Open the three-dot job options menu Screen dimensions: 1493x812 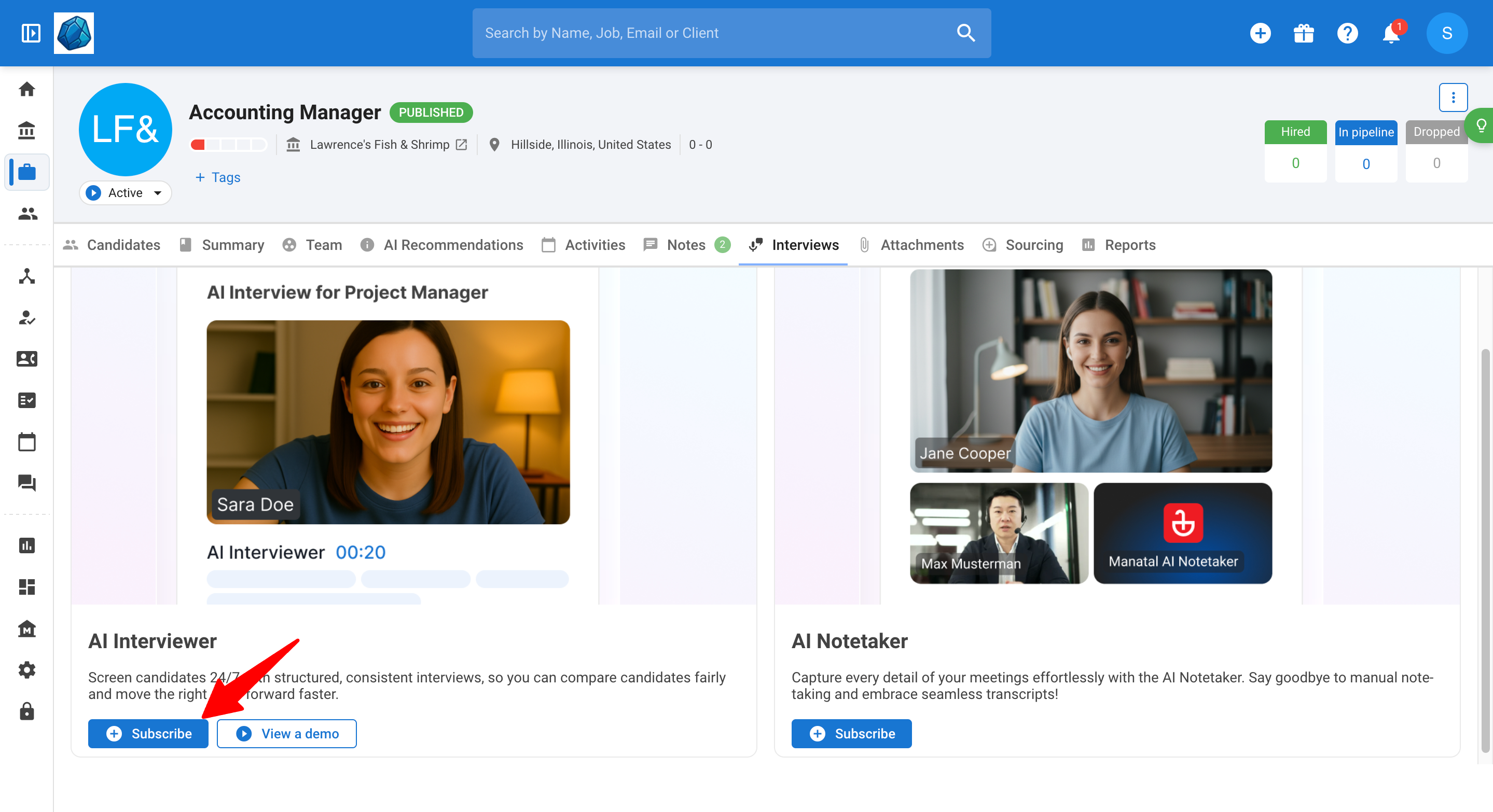click(1453, 97)
